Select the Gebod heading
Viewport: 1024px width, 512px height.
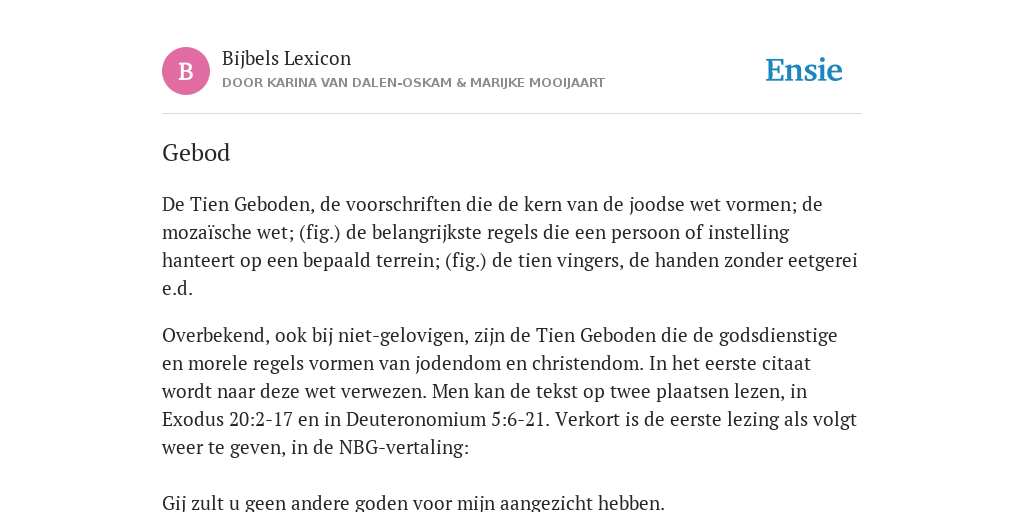196,153
